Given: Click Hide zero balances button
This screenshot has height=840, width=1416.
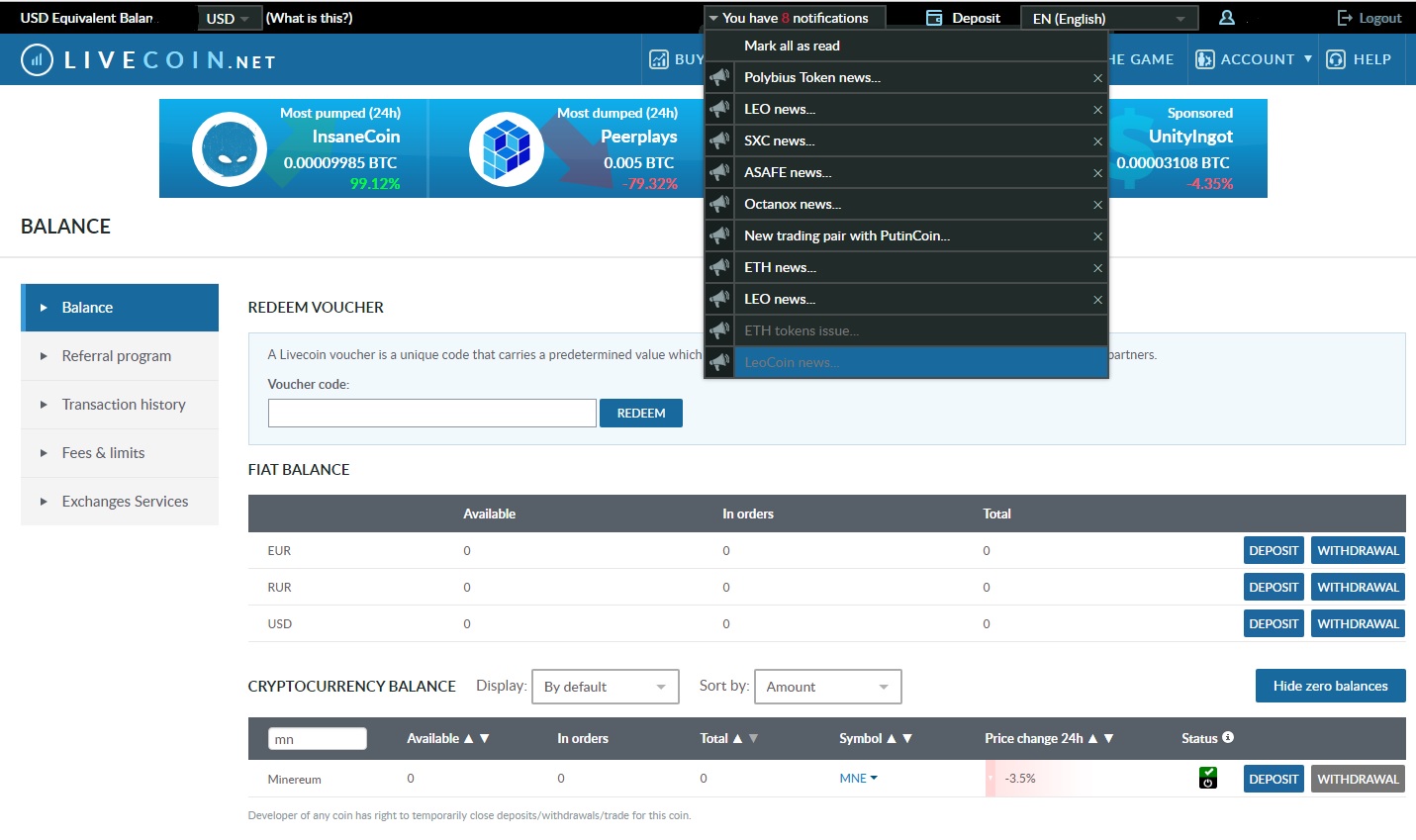Looking at the screenshot, I should coord(1330,686).
